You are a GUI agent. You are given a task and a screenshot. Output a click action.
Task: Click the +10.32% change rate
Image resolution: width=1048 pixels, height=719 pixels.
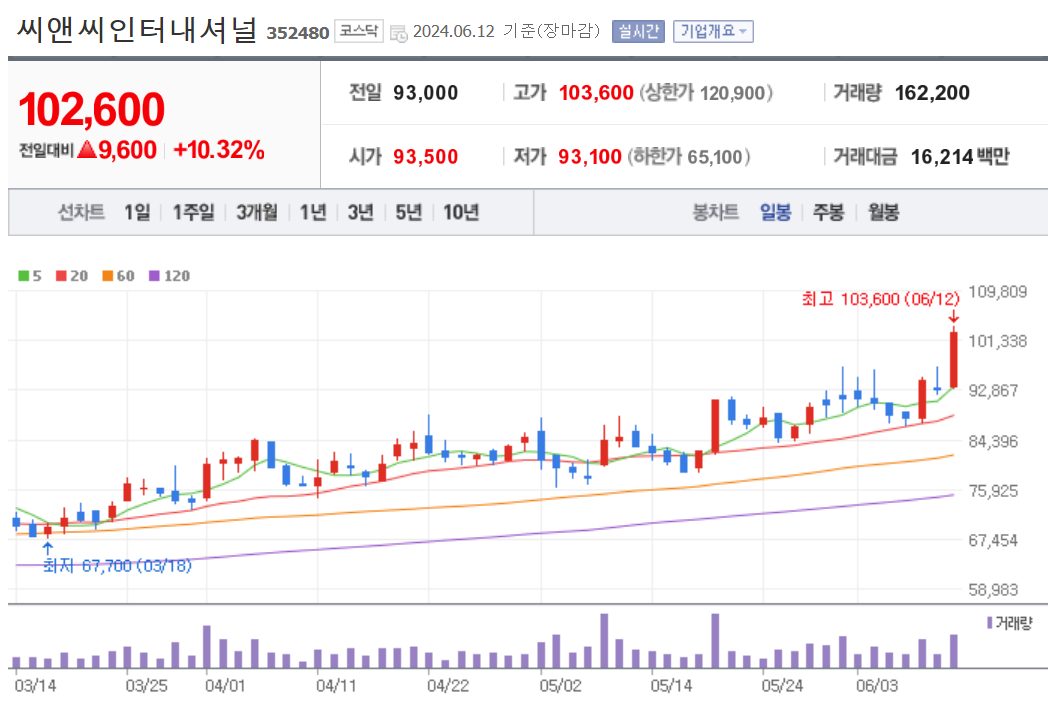tap(219, 150)
